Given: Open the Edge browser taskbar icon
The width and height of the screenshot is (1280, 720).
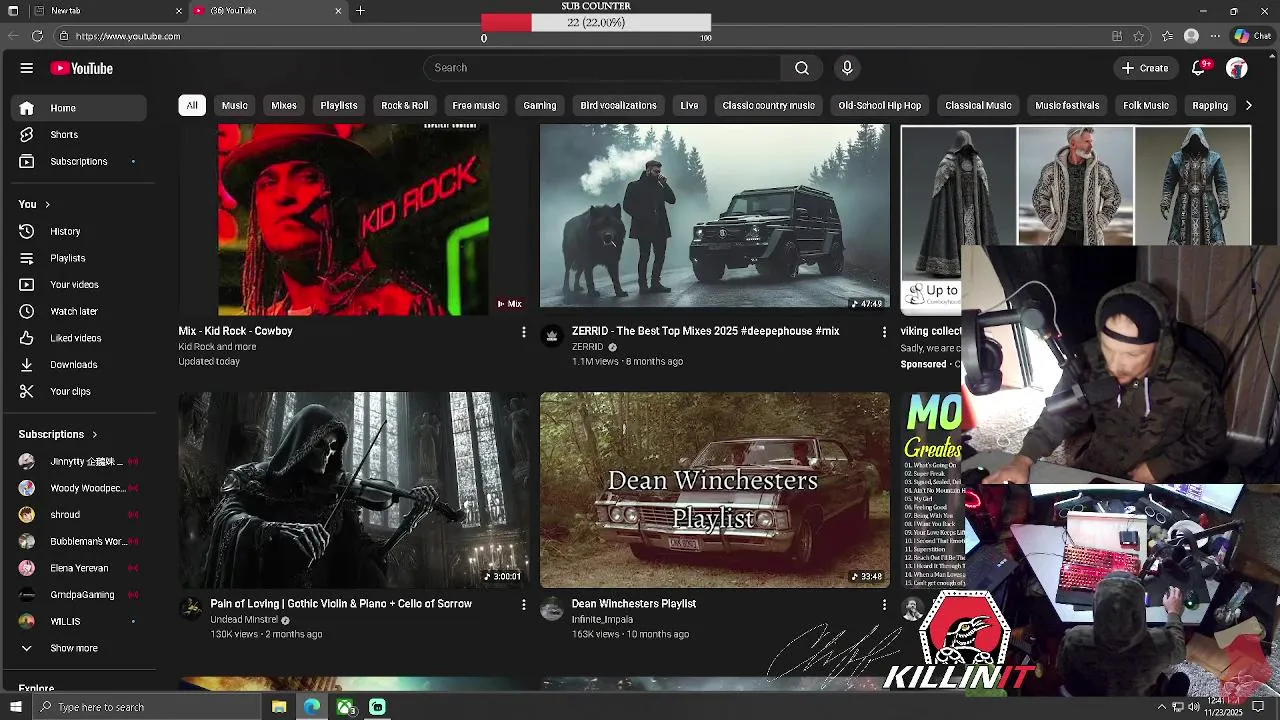Looking at the screenshot, I should 312,707.
